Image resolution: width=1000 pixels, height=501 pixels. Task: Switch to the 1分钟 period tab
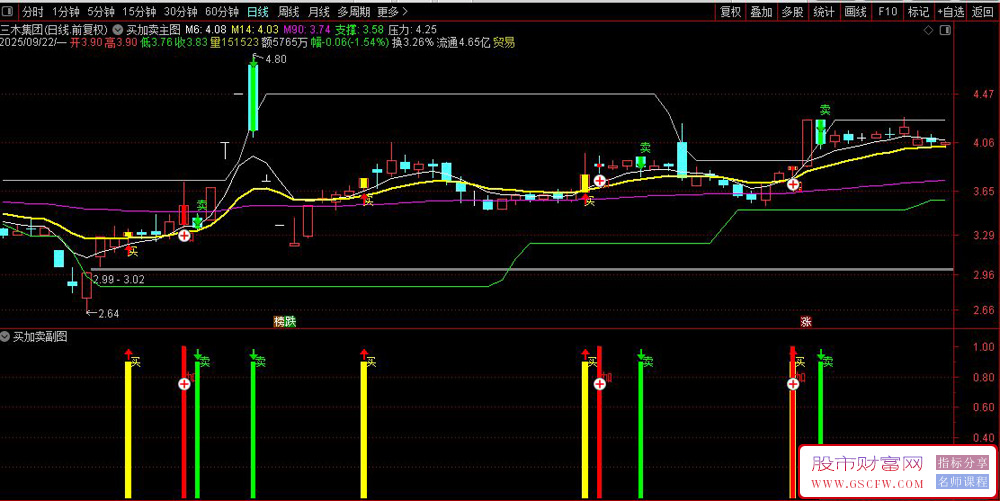(x=66, y=11)
